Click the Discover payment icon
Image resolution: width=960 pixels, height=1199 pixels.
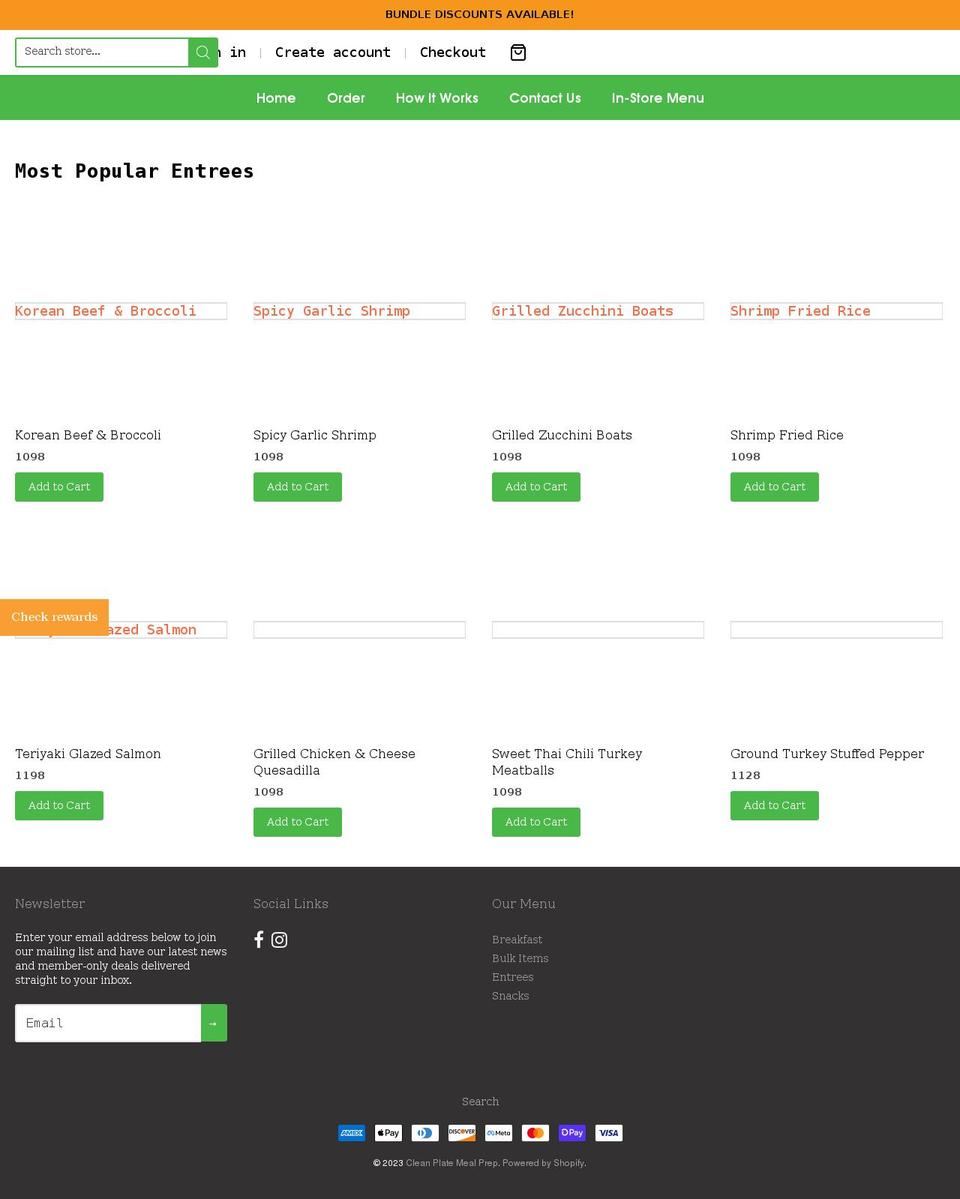click(462, 1132)
